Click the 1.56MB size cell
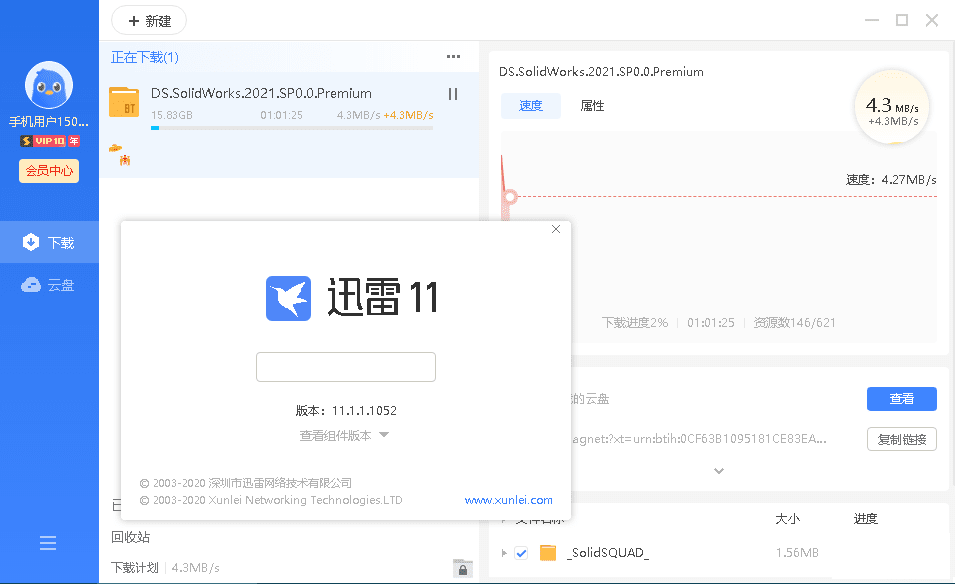The width and height of the screenshot is (955, 584). click(x=797, y=553)
